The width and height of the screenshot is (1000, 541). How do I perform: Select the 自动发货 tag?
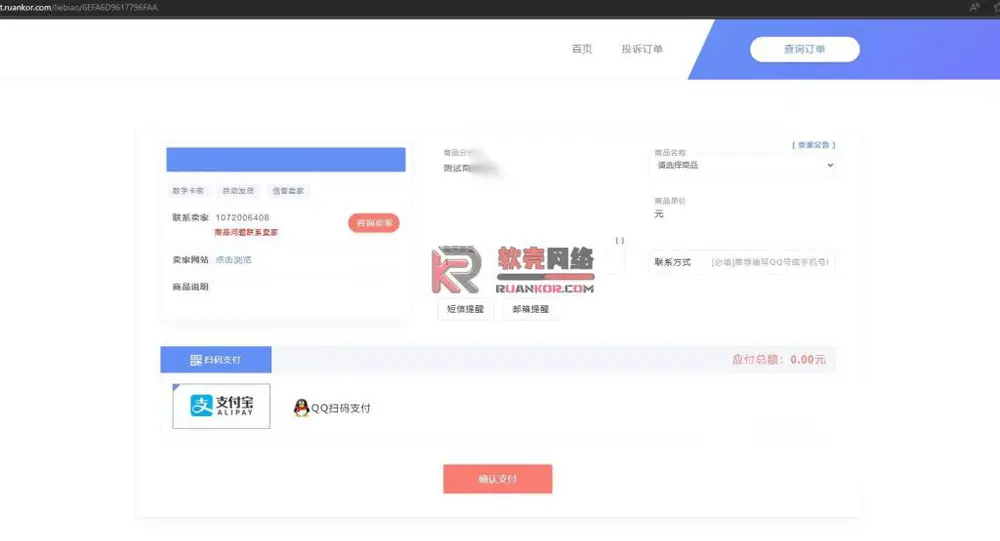point(238,191)
